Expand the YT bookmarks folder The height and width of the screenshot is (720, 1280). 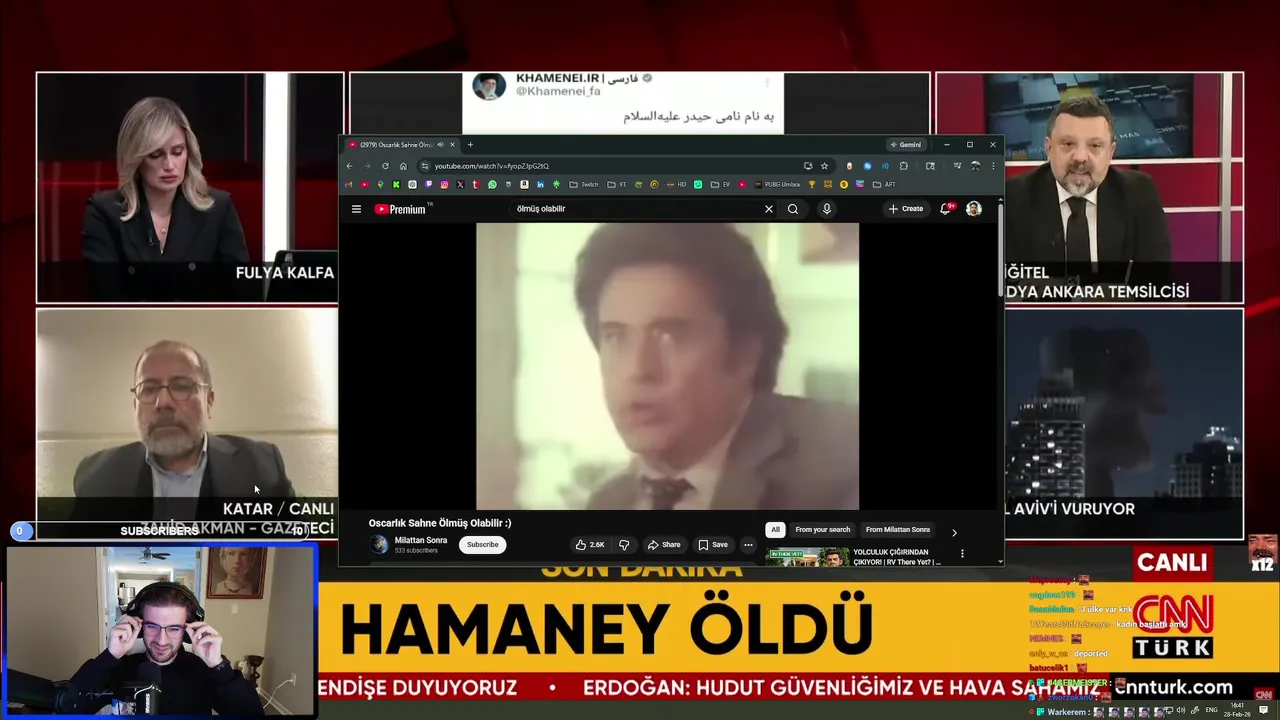tap(617, 184)
